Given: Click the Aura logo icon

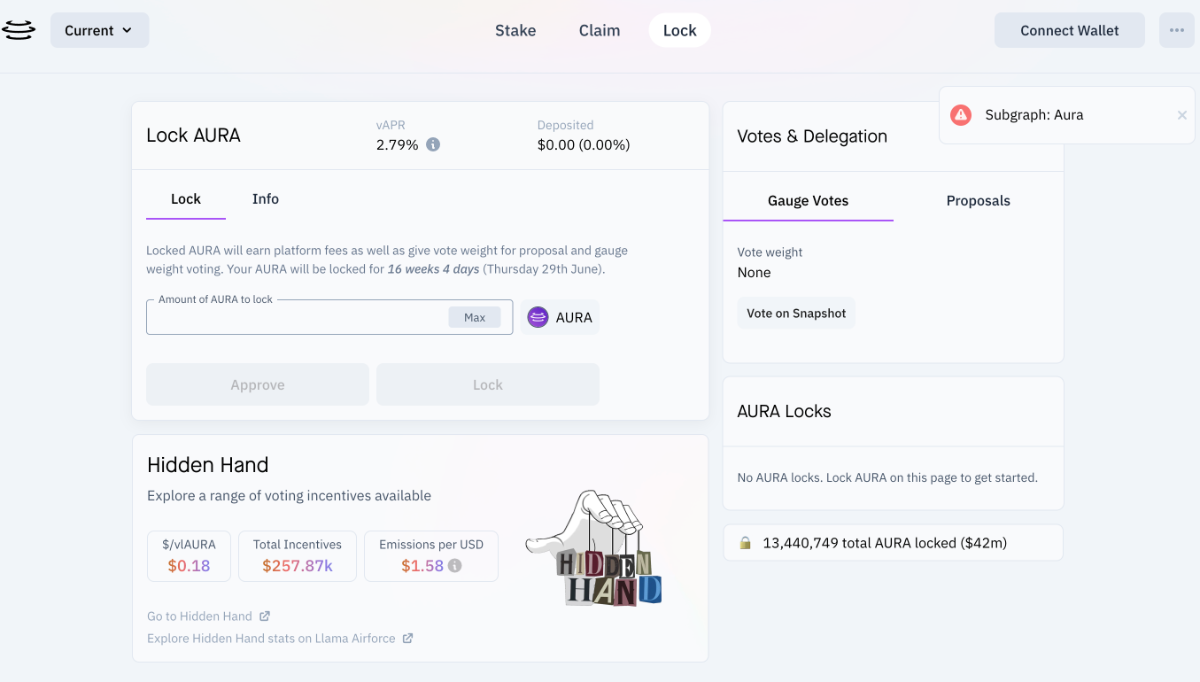Looking at the screenshot, I should point(18,30).
